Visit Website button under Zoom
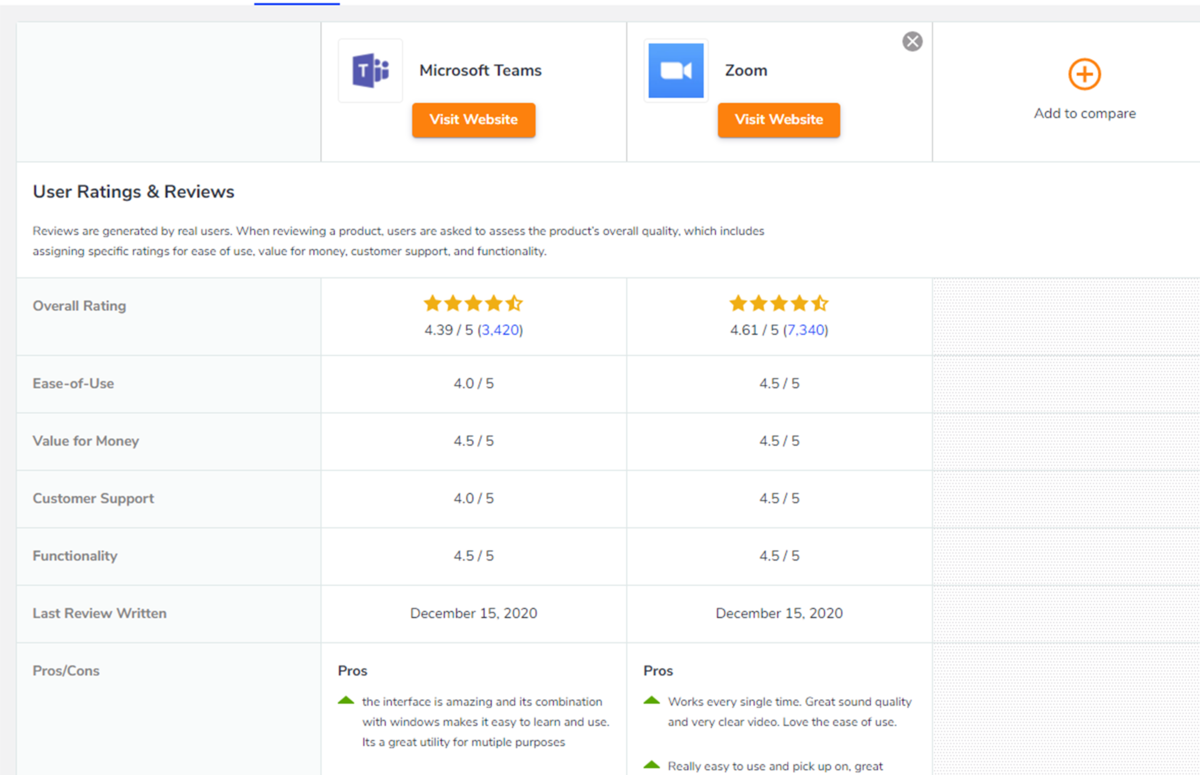The width and height of the screenshot is (1200, 775). (x=778, y=120)
